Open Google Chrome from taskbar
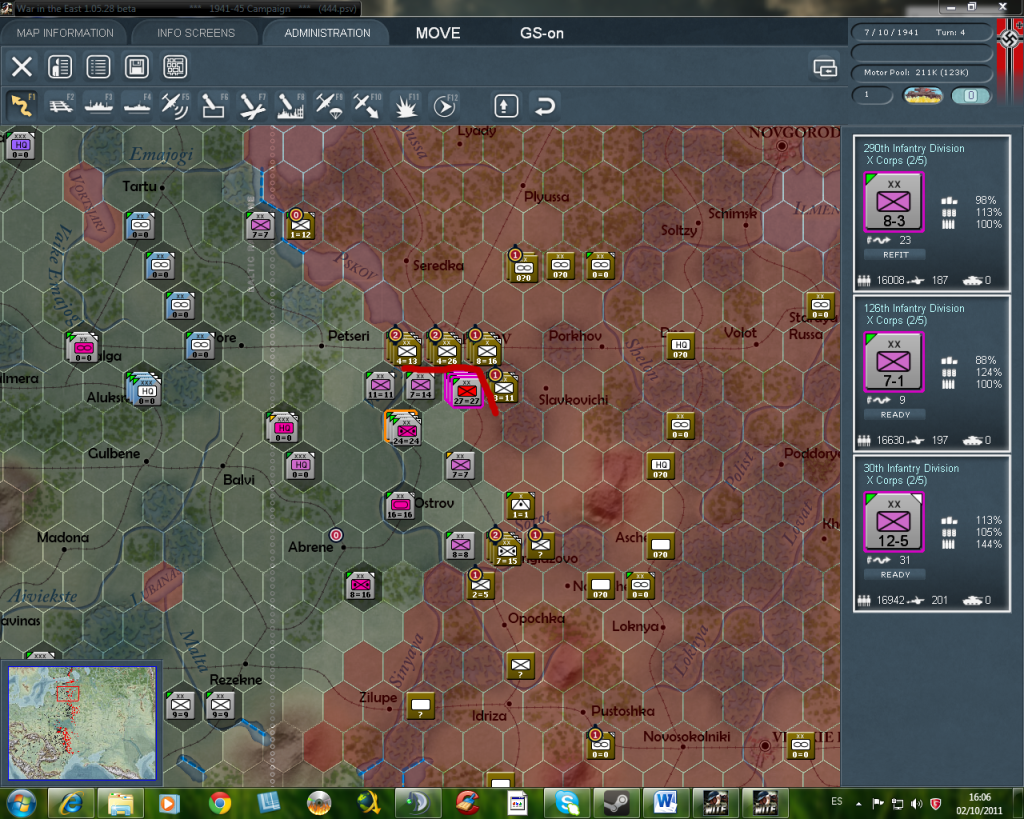 click(x=219, y=803)
